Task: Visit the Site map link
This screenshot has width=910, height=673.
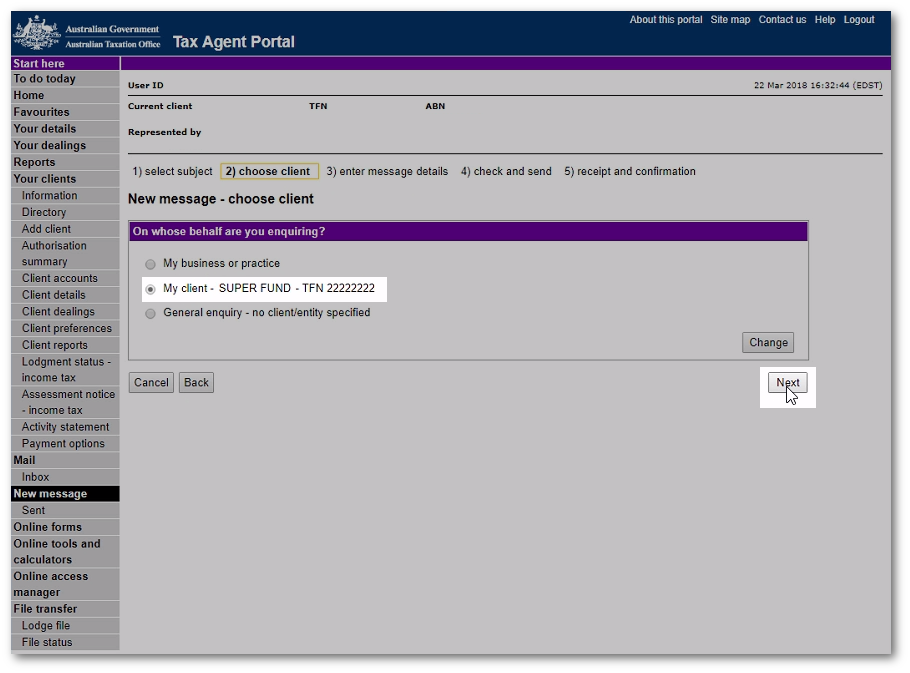Action: [x=730, y=20]
